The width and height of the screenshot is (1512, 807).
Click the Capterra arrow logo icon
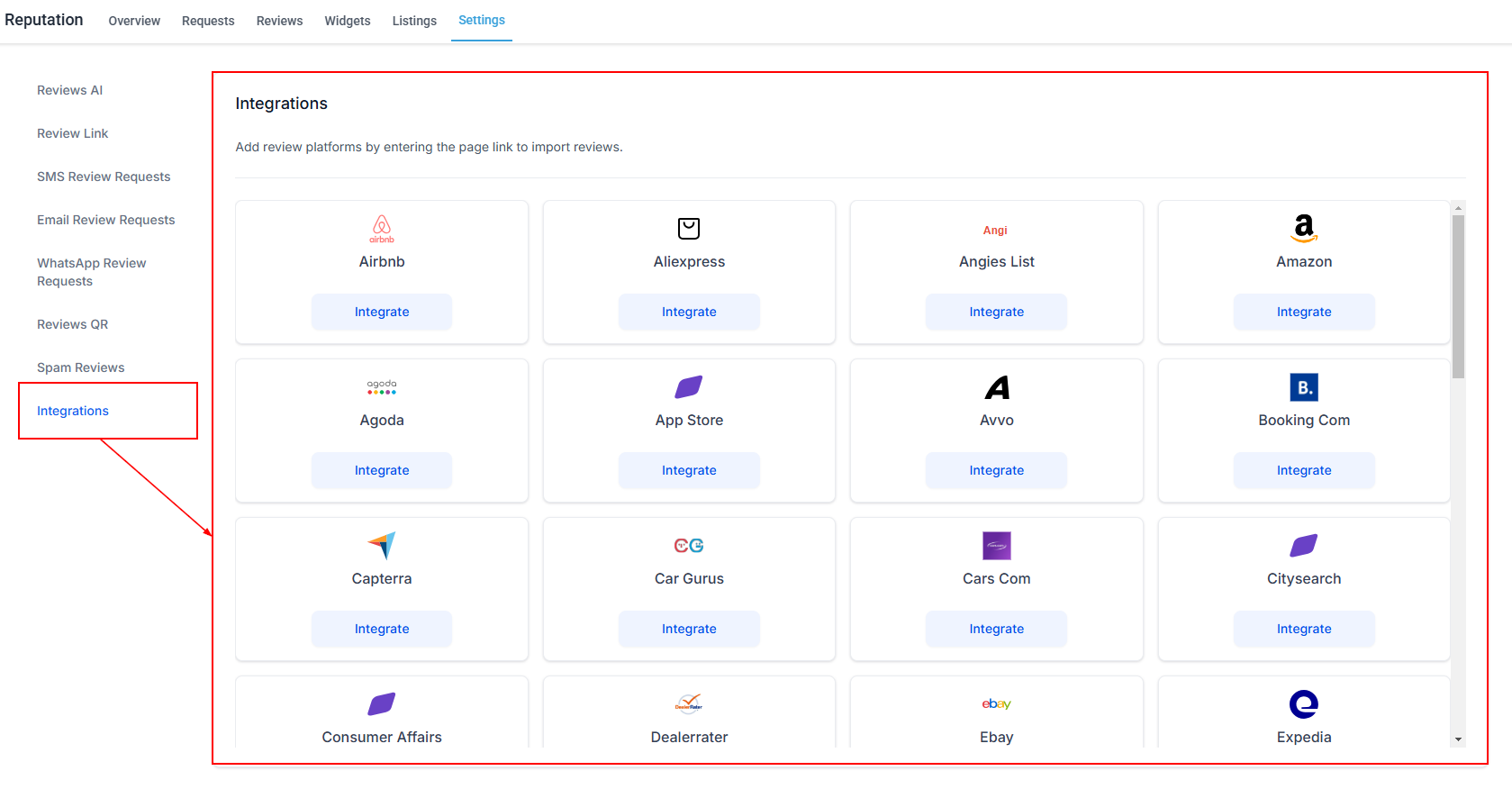[x=382, y=546]
